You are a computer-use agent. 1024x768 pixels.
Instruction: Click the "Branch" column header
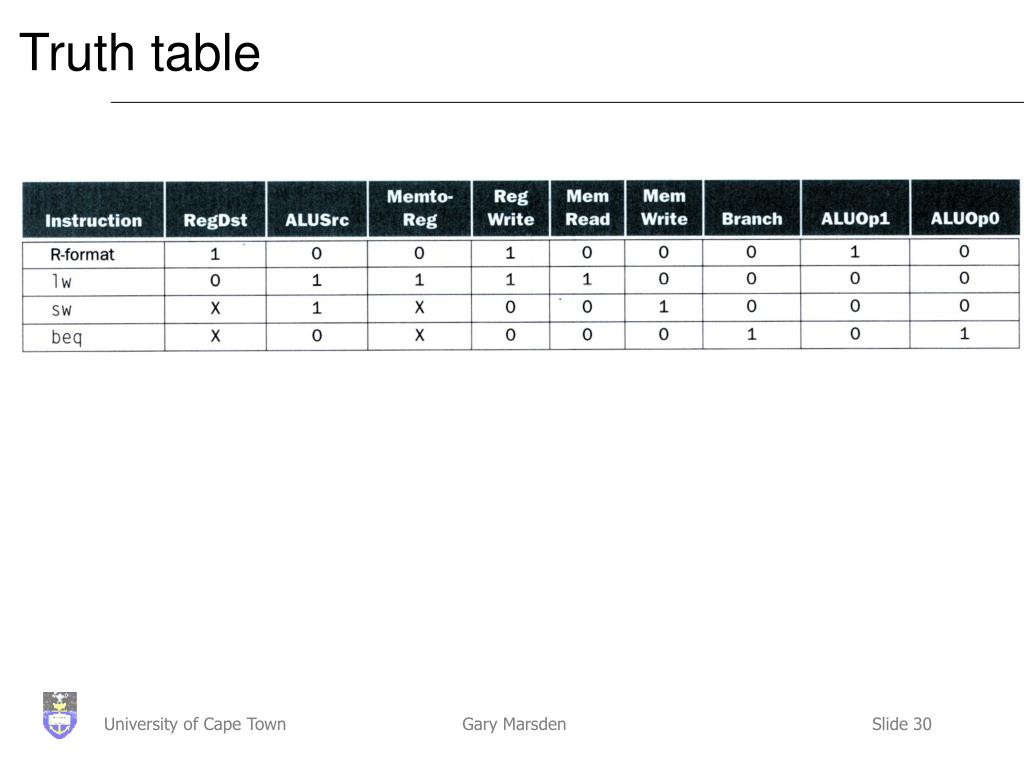(751, 219)
